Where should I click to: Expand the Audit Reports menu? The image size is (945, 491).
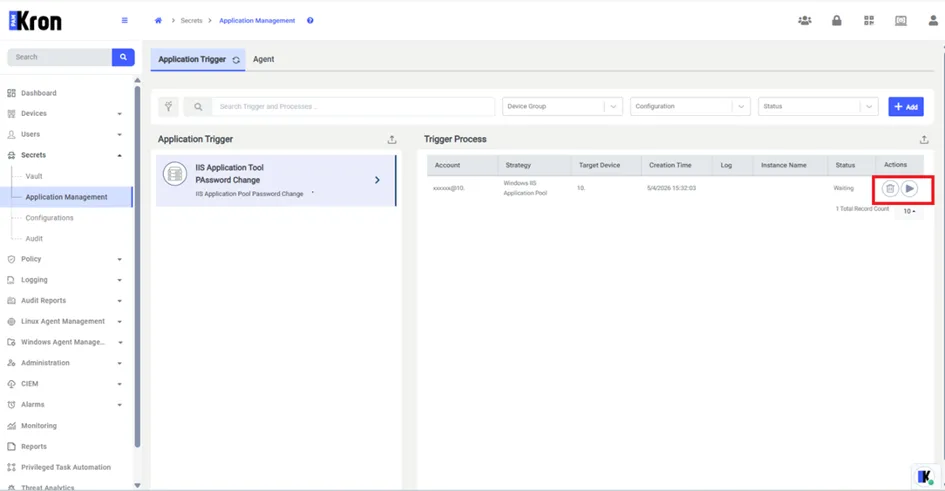119,301
